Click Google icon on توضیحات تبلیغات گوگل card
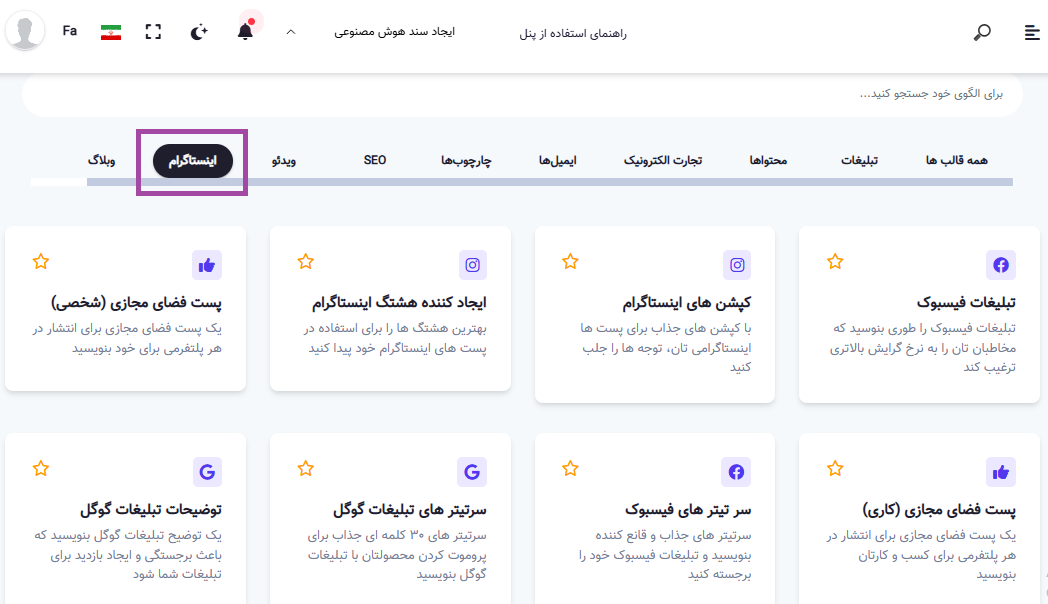1048x604 pixels. pyautogui.click(x=207, y=472)
